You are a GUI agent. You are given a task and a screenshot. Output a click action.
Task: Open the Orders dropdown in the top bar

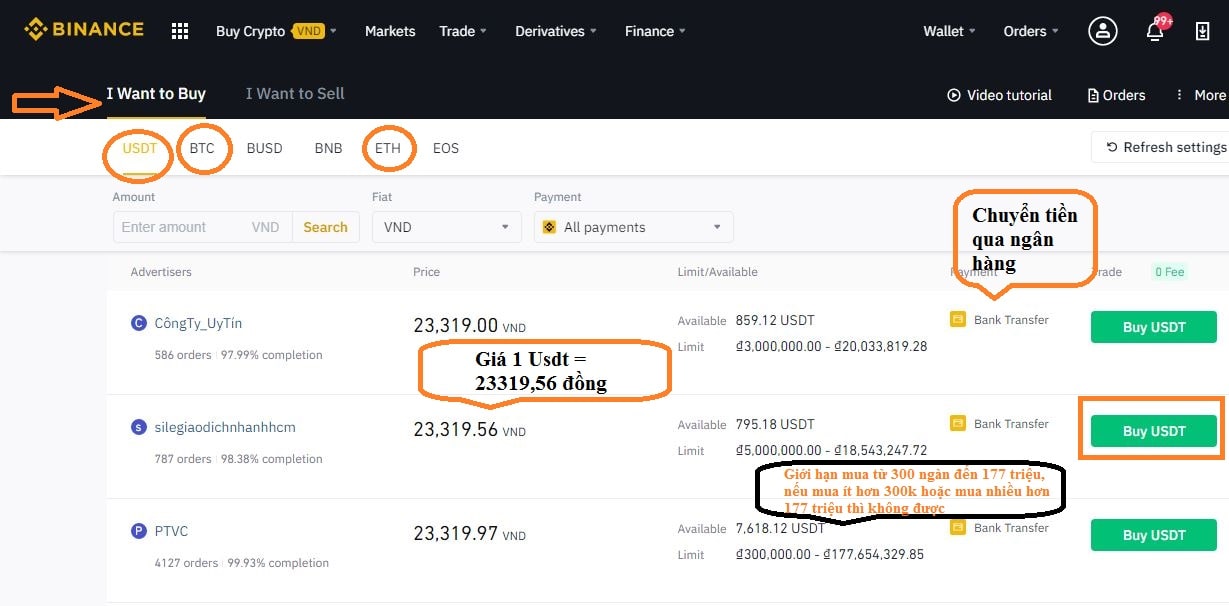pos(1031,31)
